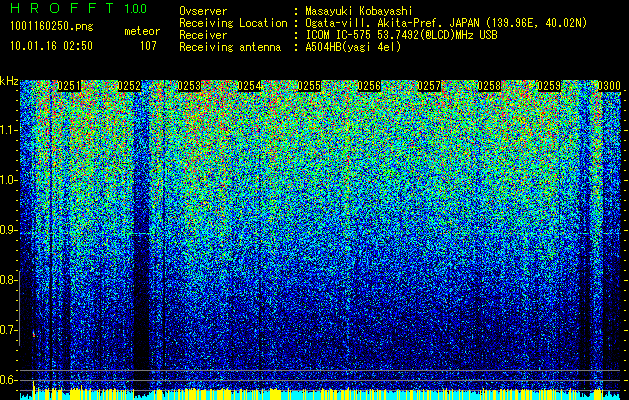629x400 pixels.
Task: Select the filename 1001160250.png
Action: (x=52, y=27)
